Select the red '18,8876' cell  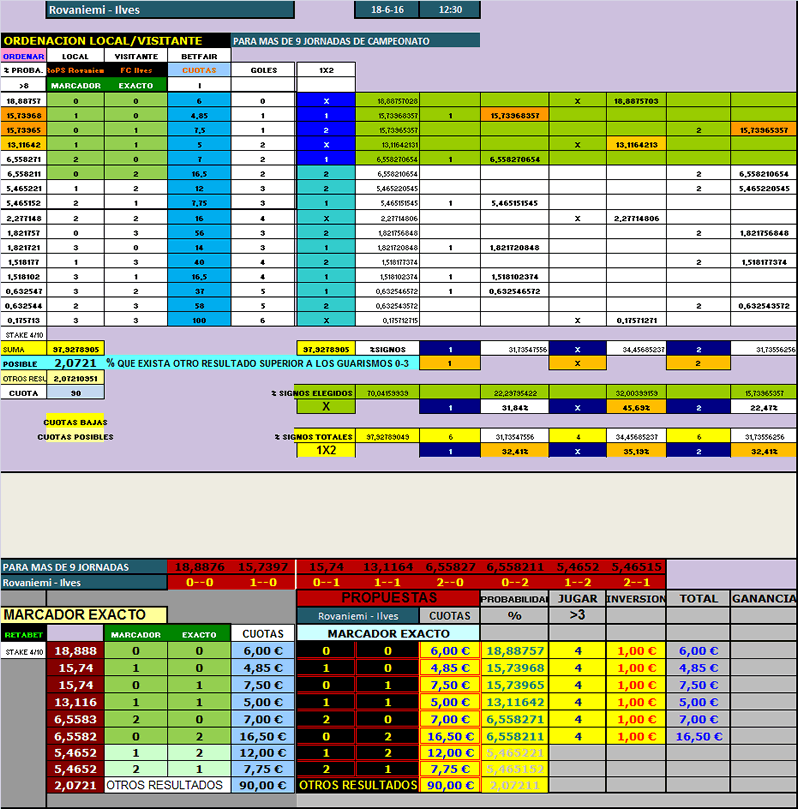tap(200, 567)
